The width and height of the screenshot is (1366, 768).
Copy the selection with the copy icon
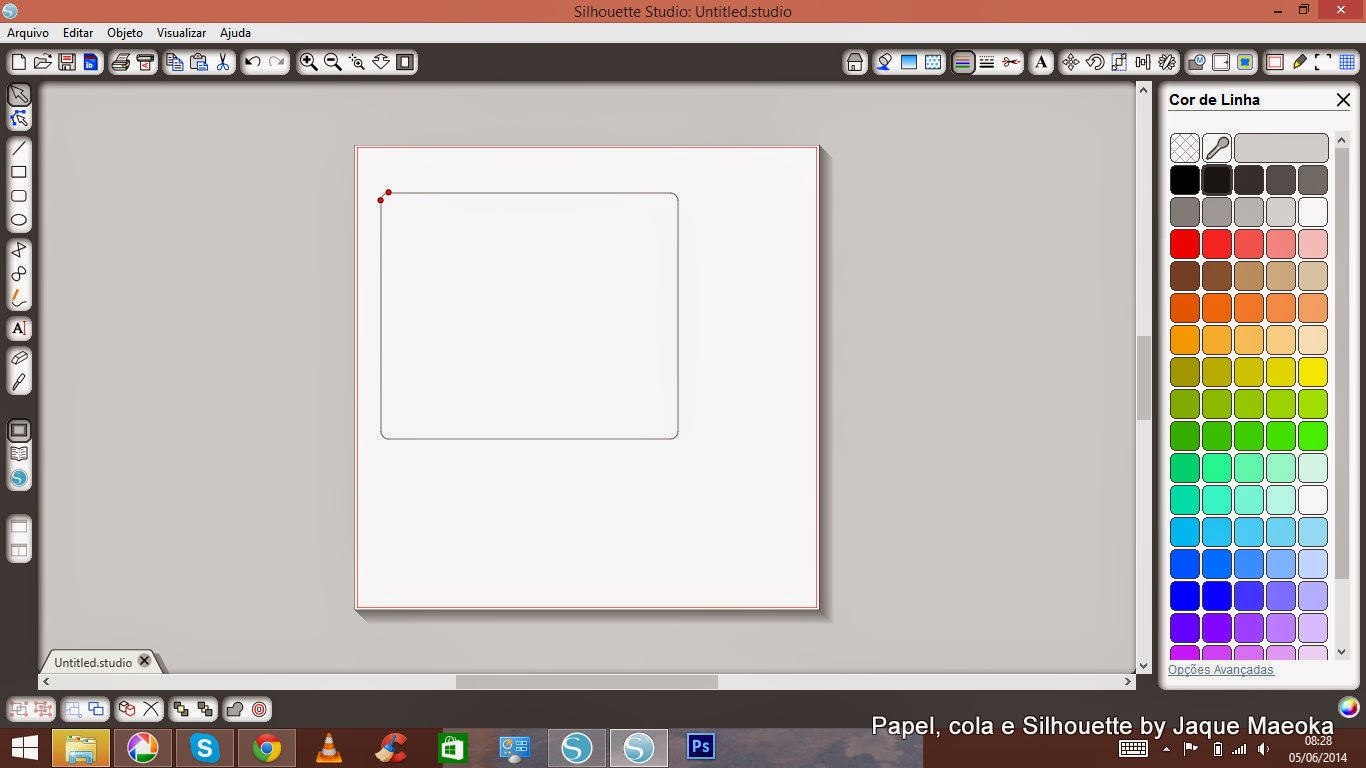point(175,62)
